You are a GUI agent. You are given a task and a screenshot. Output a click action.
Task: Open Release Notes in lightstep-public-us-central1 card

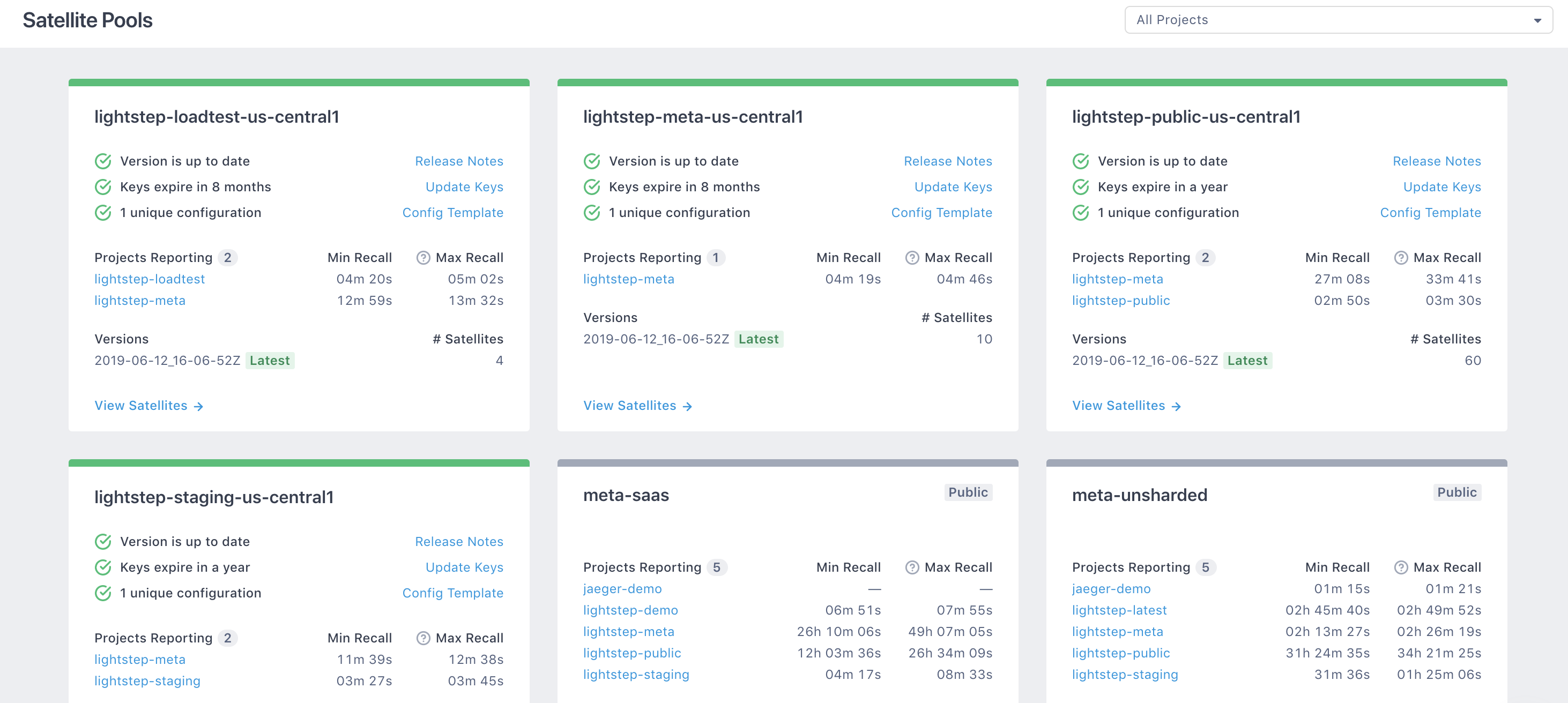1436,161
